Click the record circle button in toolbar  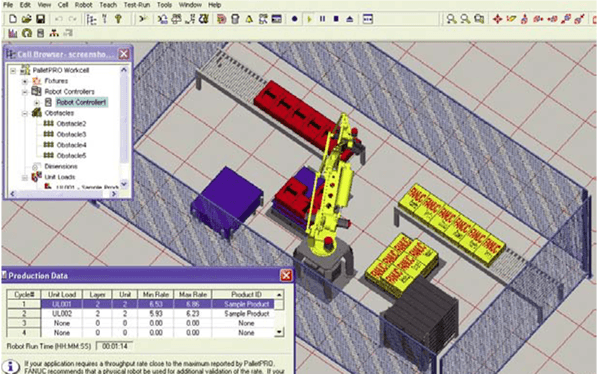coord(295,19)
